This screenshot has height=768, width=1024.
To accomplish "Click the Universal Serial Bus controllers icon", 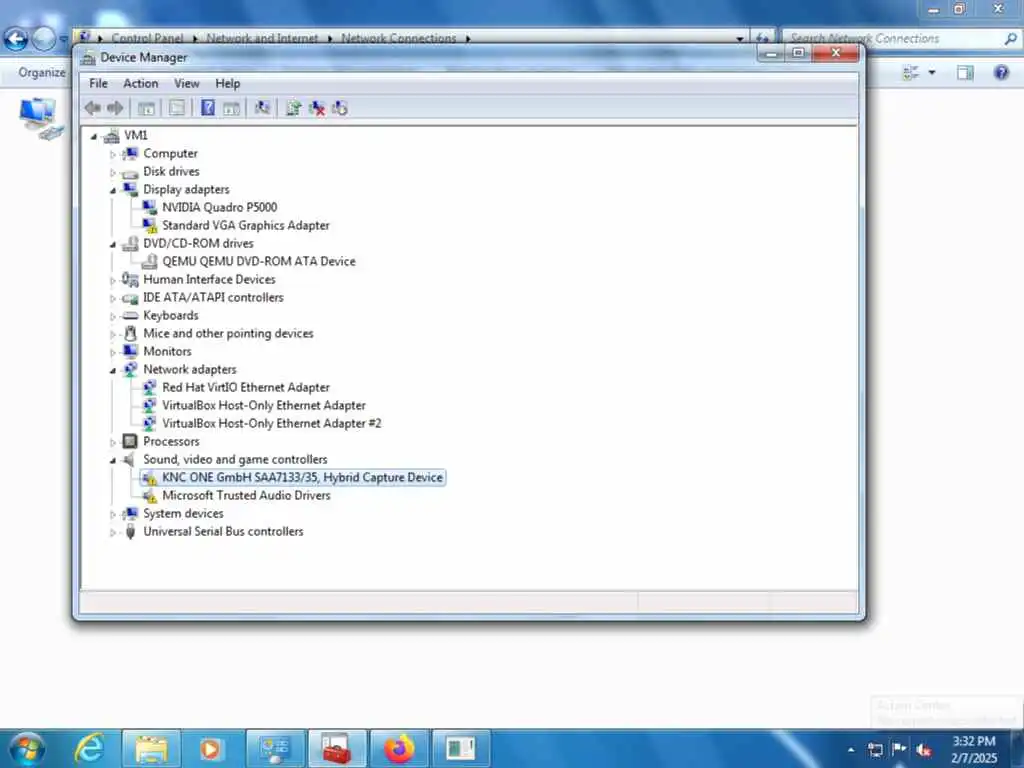I will point(130,532).
